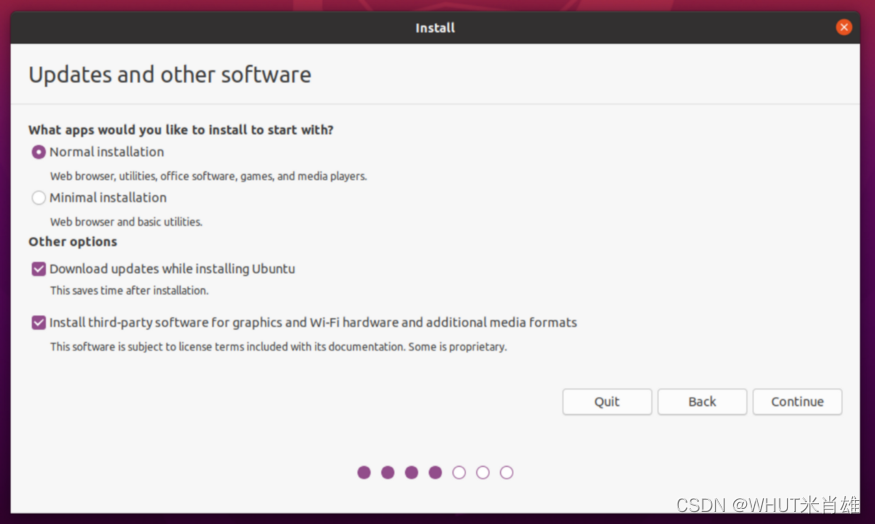Image resolution: width=875 pixels, height=524 pixels.
Task: Click the first progress dot
Action: point(364,473)
